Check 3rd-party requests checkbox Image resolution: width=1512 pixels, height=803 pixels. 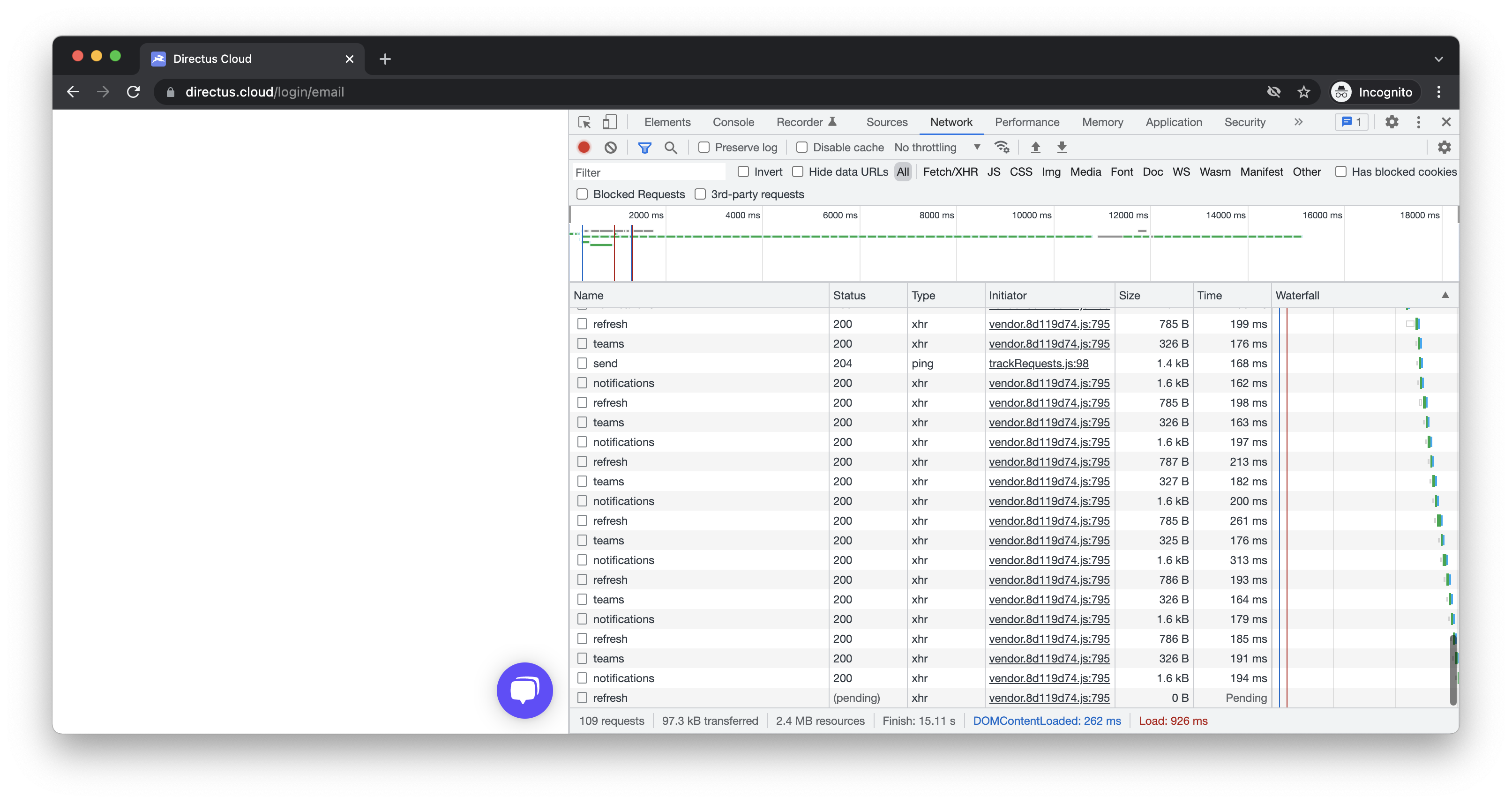pos(700,194)
